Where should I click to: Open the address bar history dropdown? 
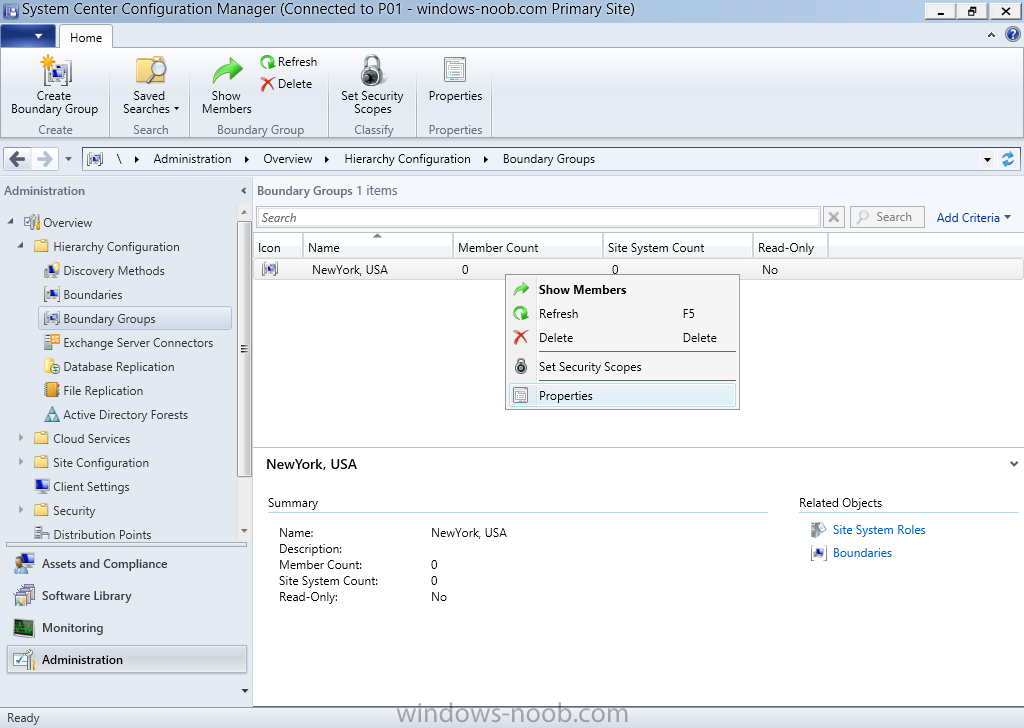(x=987, y=159)
